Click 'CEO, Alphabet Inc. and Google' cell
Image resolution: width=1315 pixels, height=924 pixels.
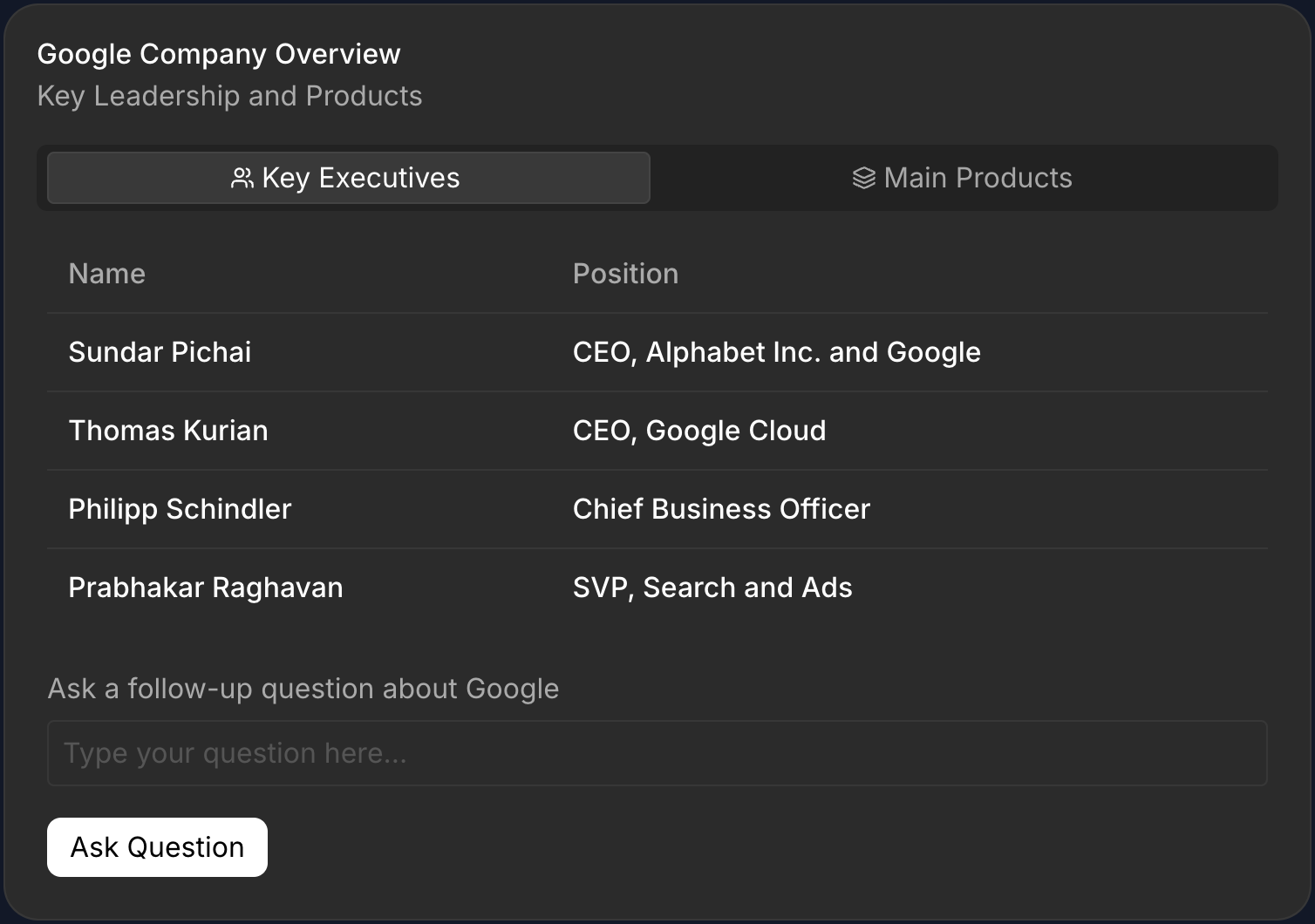[x=776, y=352]
